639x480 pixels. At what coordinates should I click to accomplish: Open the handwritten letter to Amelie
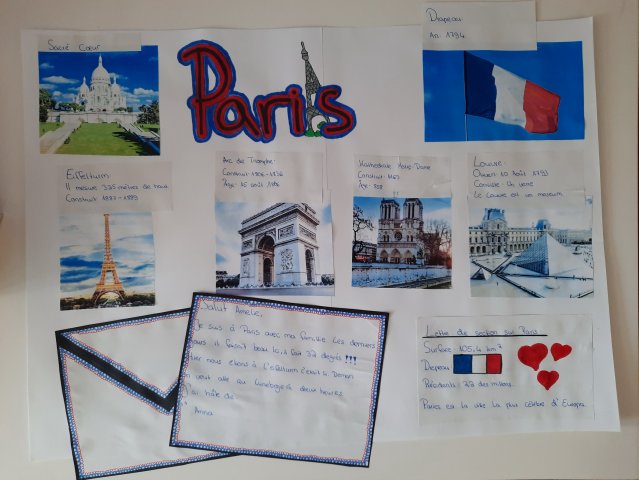coord(278,377)
